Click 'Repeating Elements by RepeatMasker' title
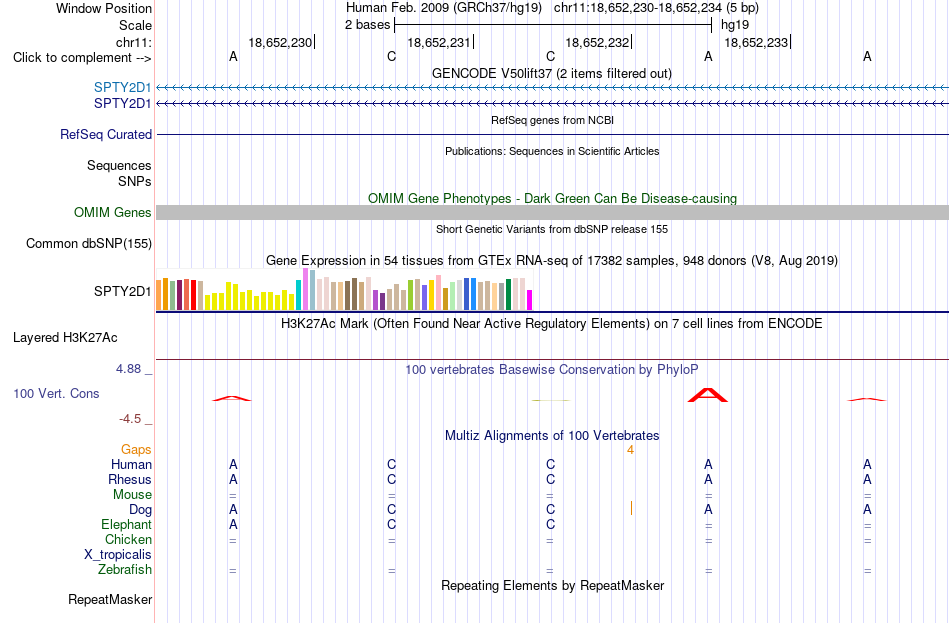 tap(553, 585)
